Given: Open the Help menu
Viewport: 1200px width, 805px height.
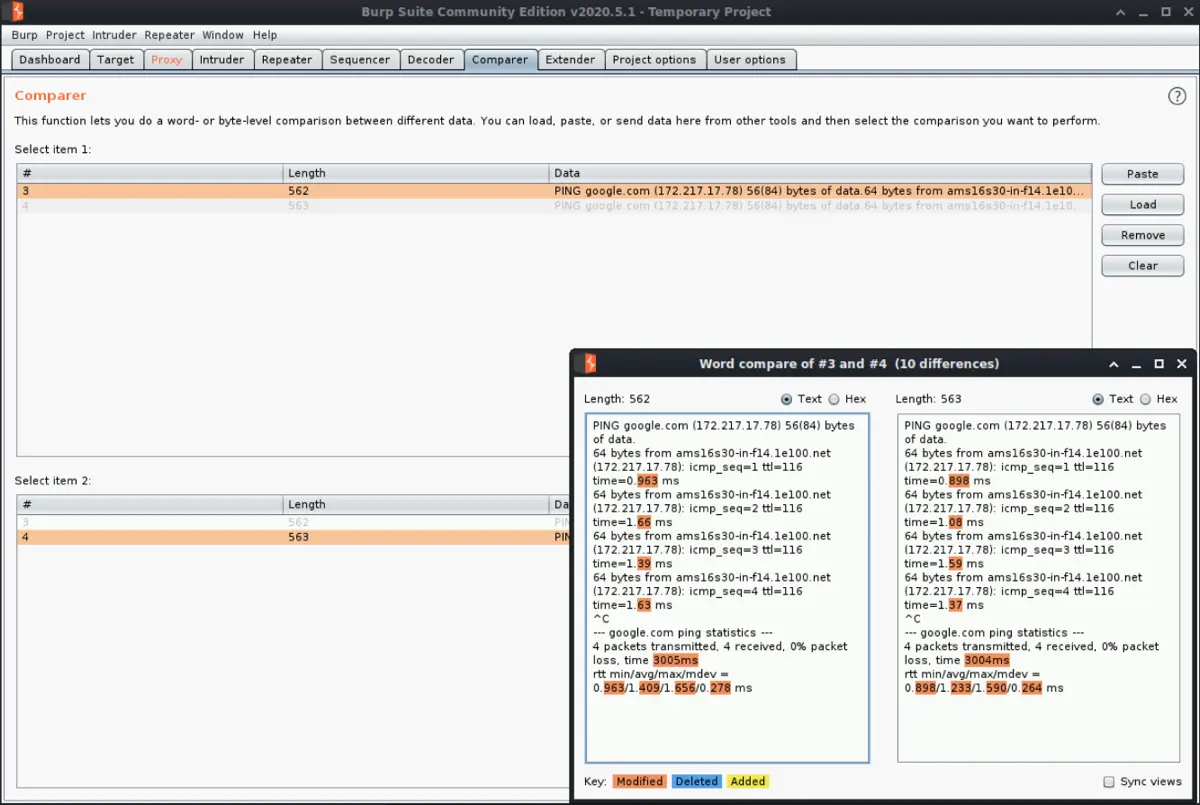Looking at the screenshot, I should (265, 34).
